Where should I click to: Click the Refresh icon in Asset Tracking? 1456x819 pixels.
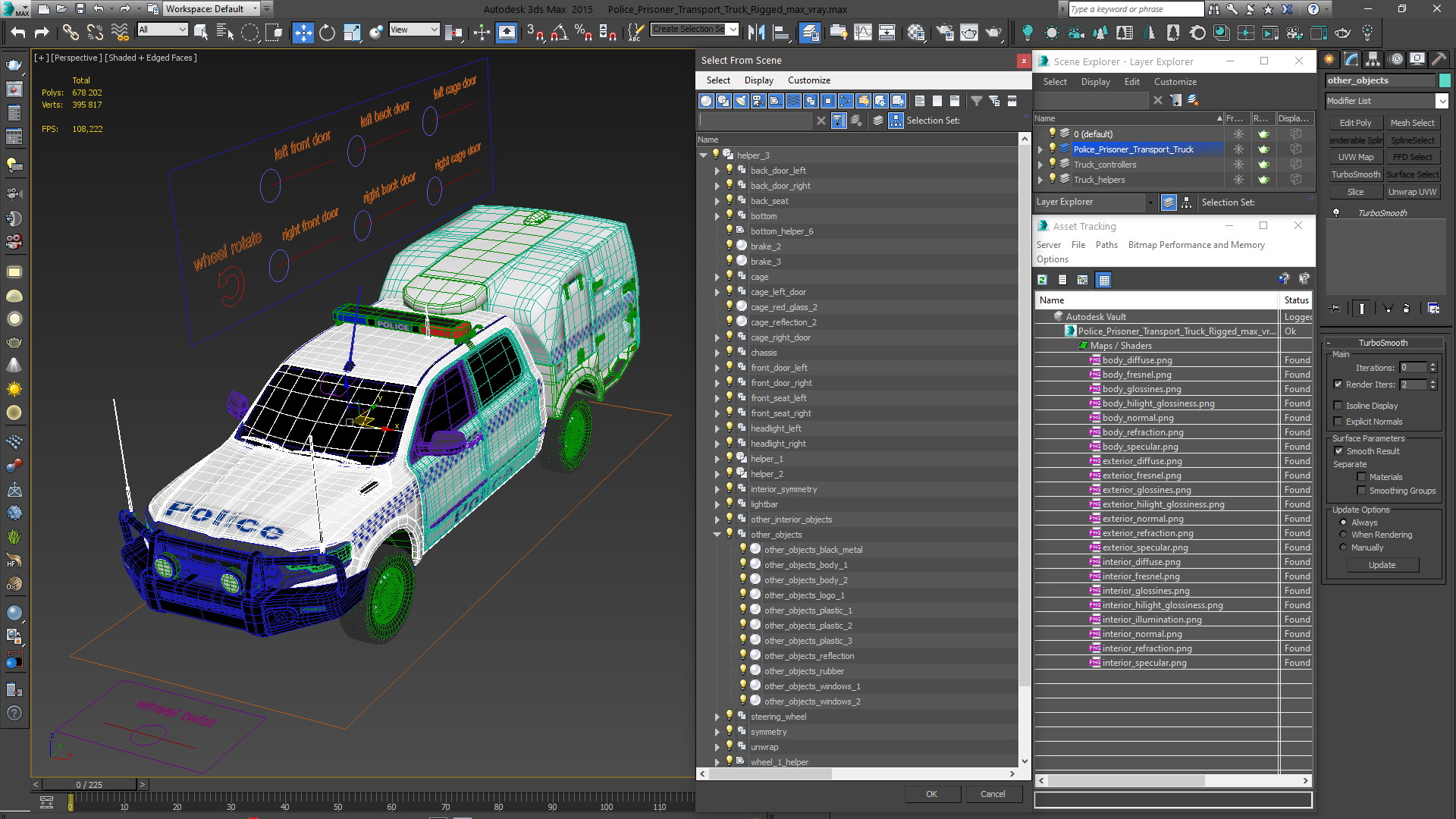[1042, 280]
